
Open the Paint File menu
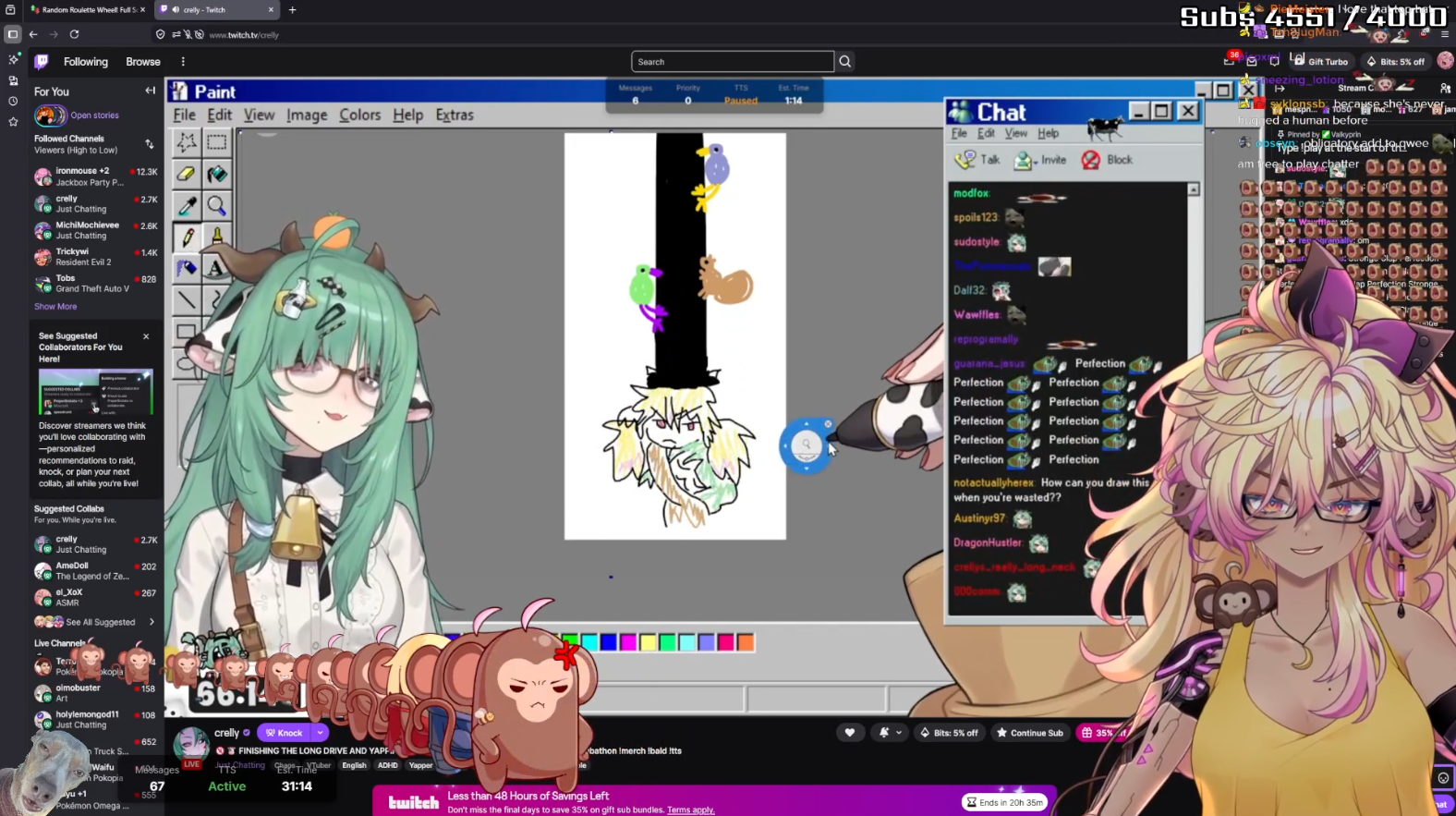click(185, 116)
